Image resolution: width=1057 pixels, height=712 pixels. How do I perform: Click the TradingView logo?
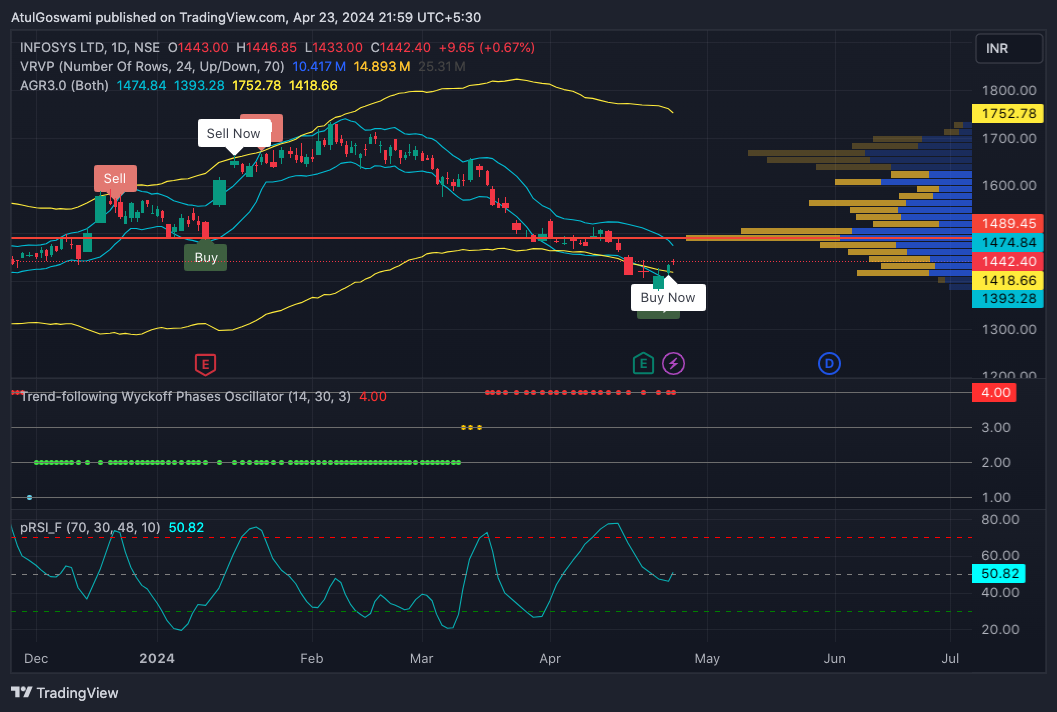tap(65, 692)
